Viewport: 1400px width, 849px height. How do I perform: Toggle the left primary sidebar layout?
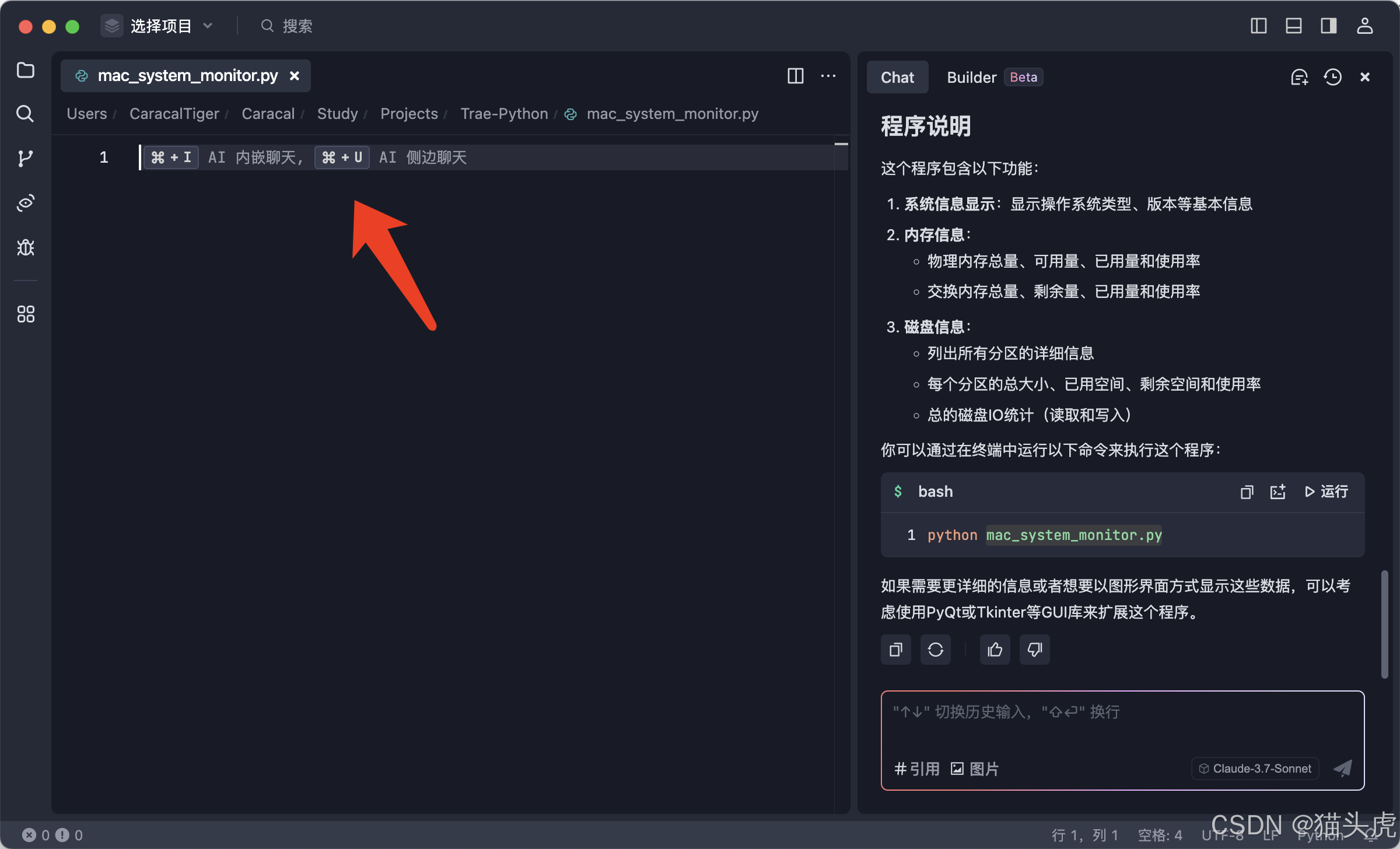[x=1259, y=26]
